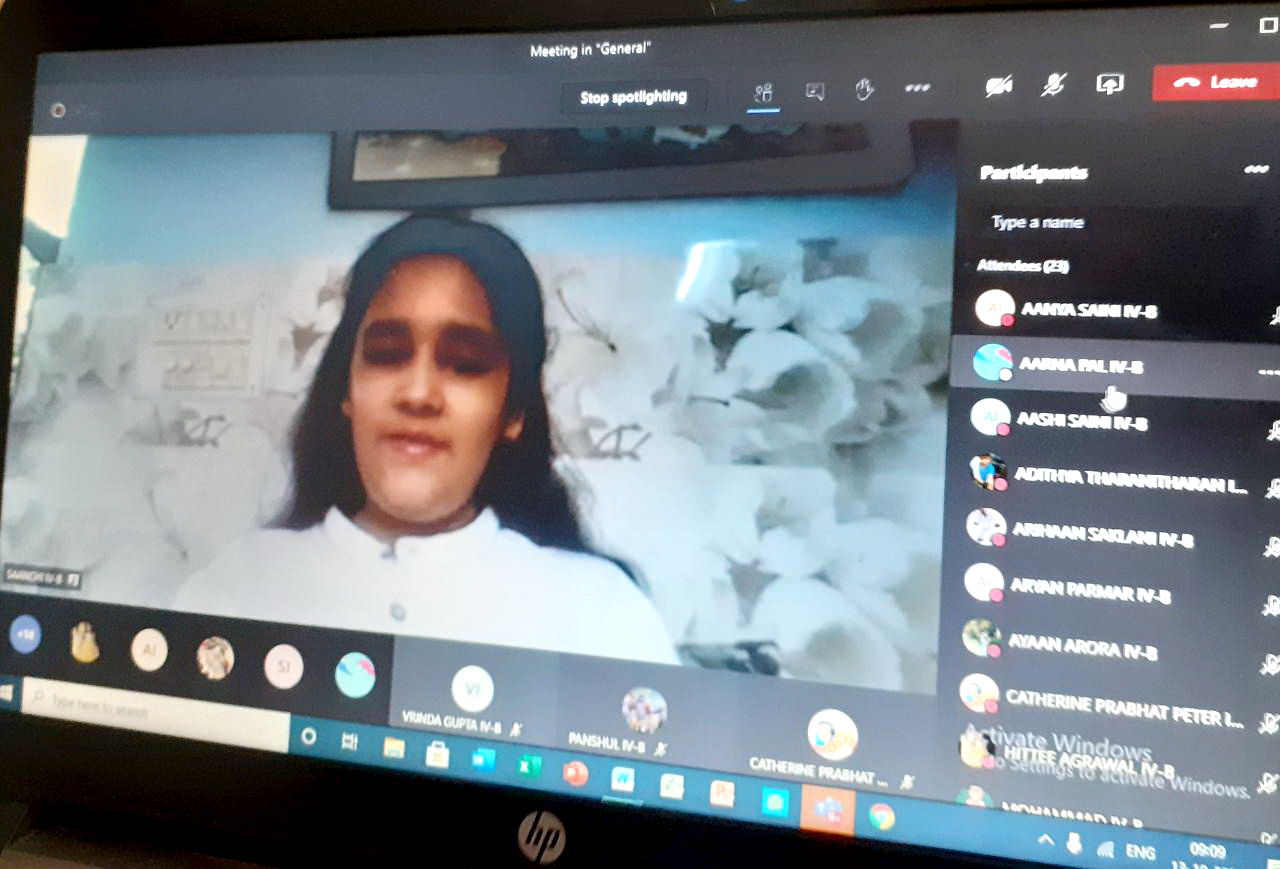Click muted mic icon beside AASHI SAINI
Viewport: 1280px width, 869px height.
point(1273,430)
